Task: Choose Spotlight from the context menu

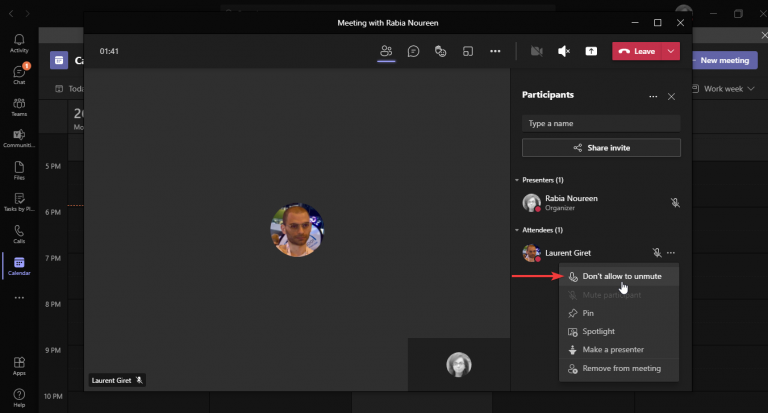Action: click(x=619, y=332)
